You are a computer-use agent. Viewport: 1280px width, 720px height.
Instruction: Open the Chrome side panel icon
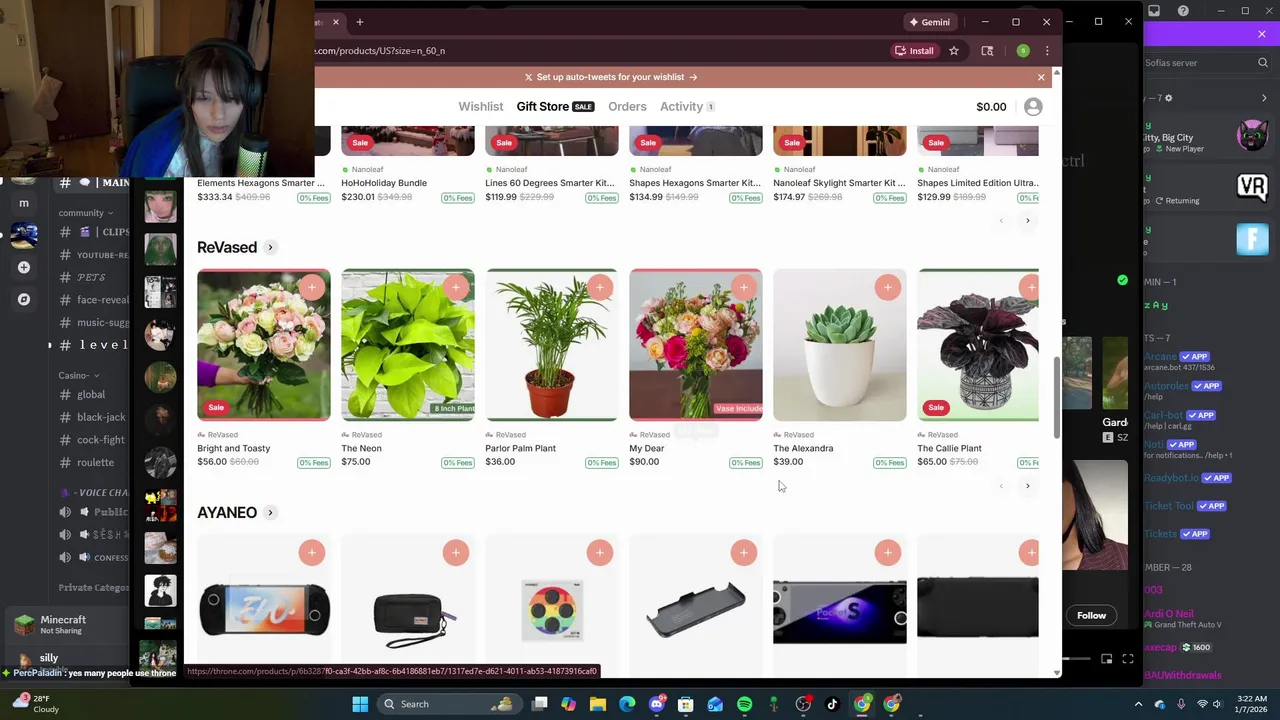click(987, 51)
